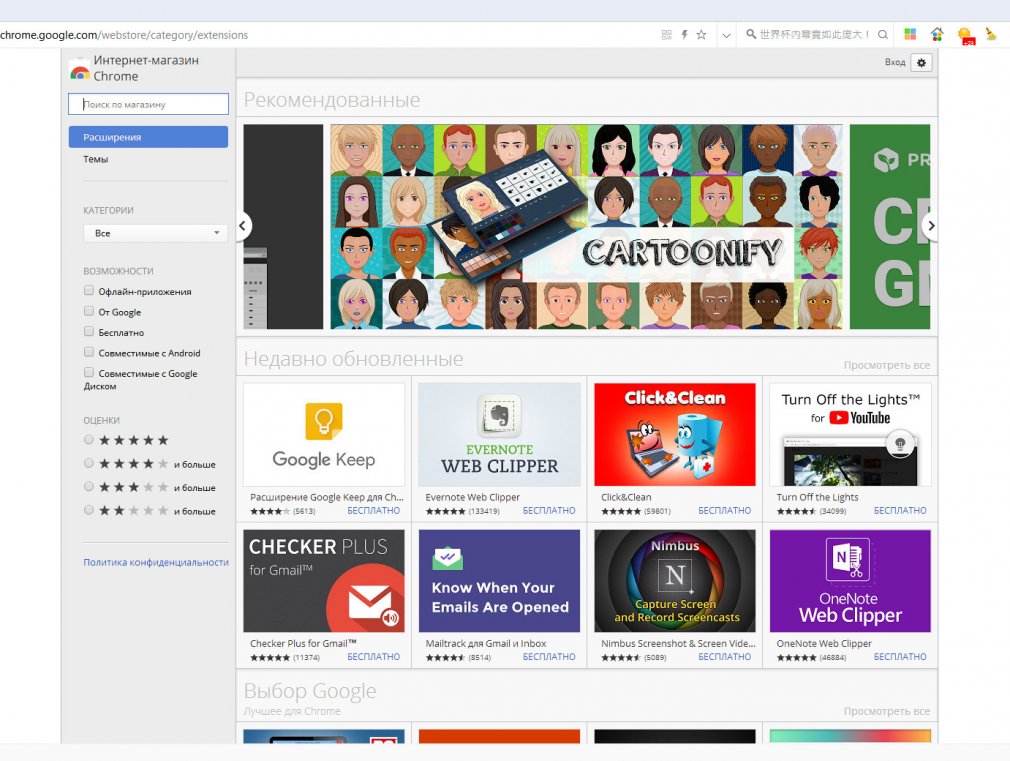Open the OneNote Web Clipper tile
Image resolution: width=1010 pixels, height=761 pixels.
850,581
